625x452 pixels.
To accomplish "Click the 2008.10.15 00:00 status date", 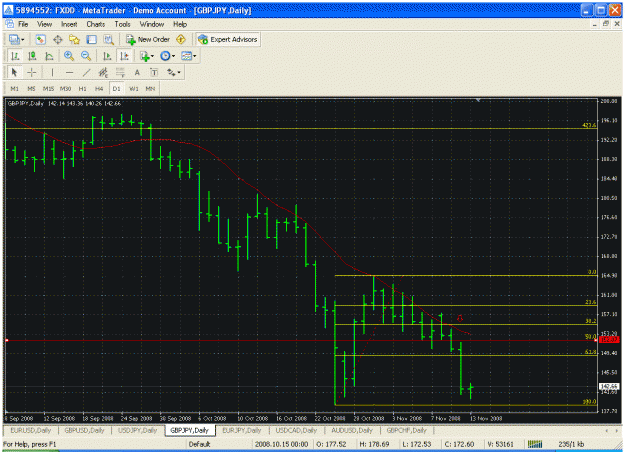I will [x=281, y=444].
